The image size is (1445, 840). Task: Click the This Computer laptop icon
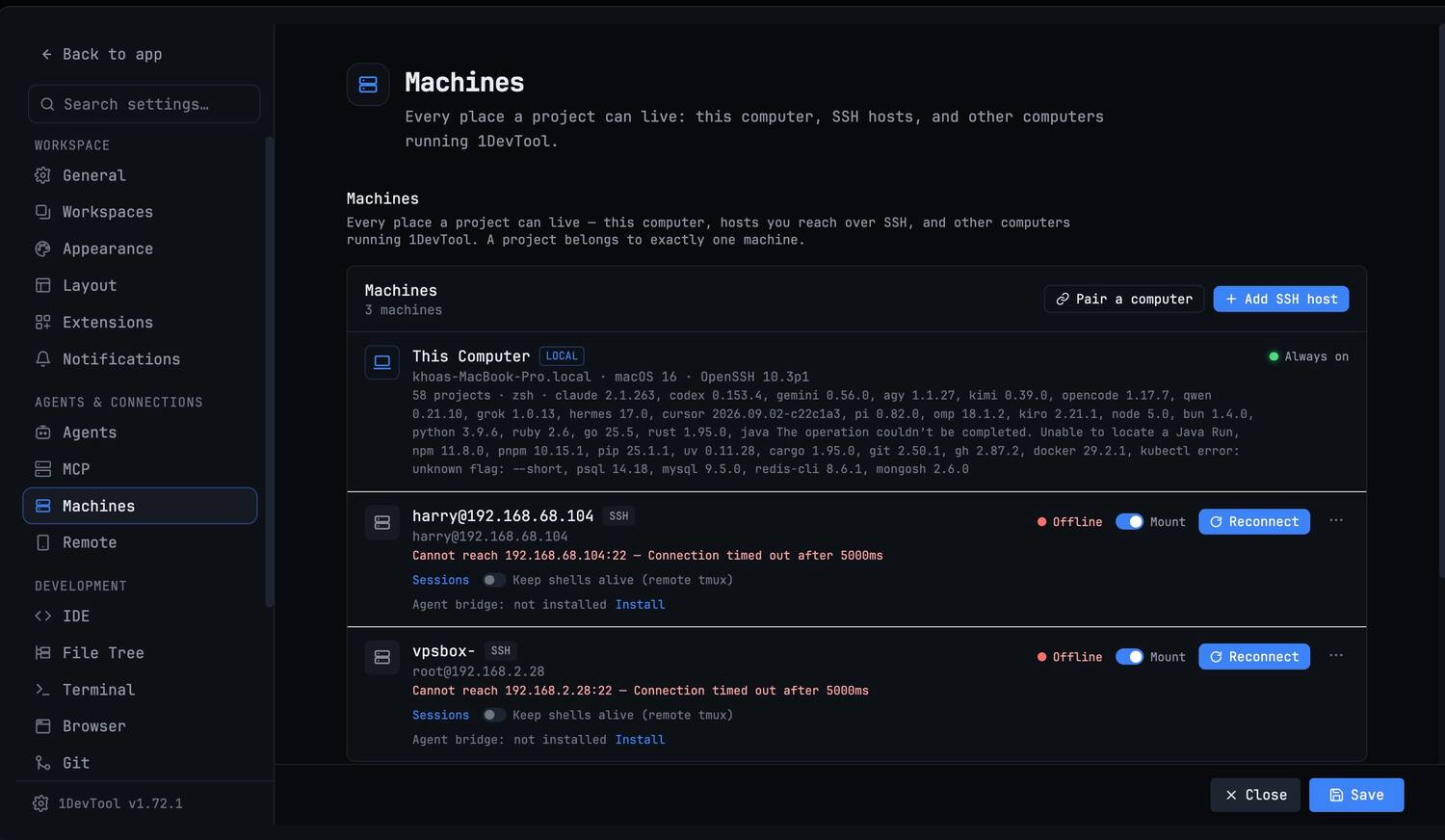[382, 362]
